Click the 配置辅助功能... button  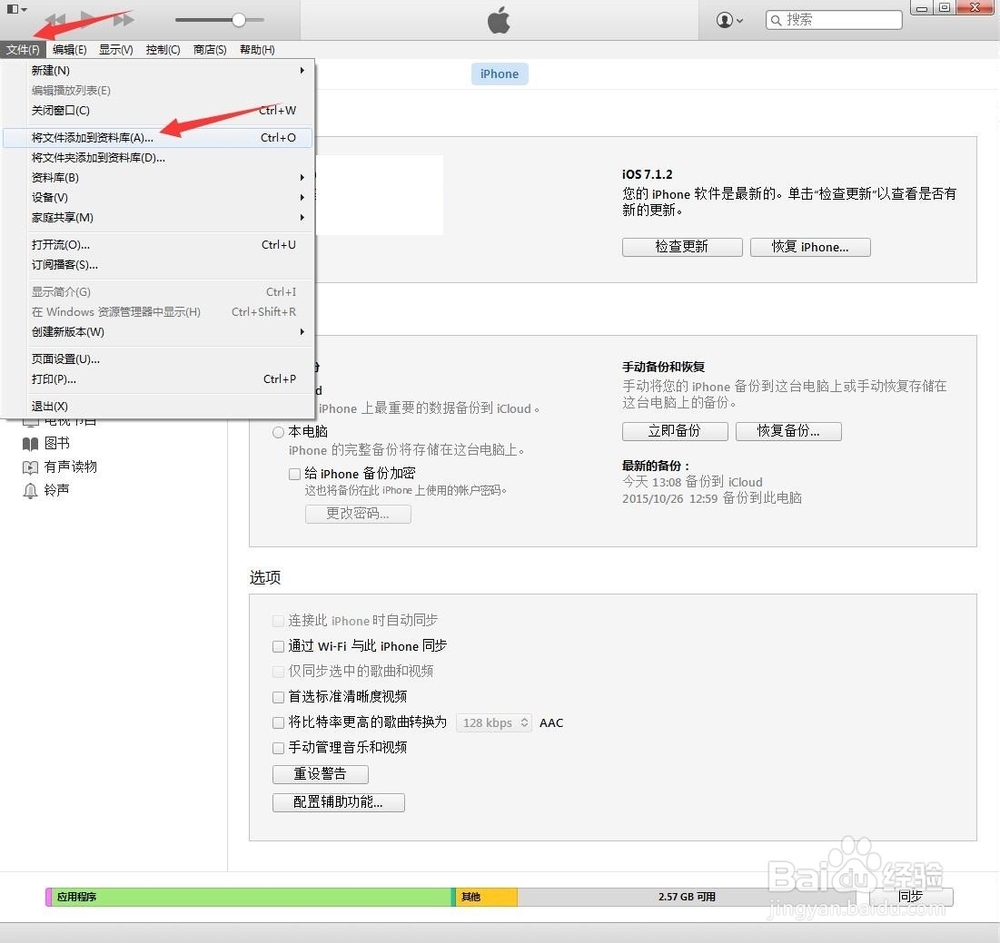(x=338, y=802)
